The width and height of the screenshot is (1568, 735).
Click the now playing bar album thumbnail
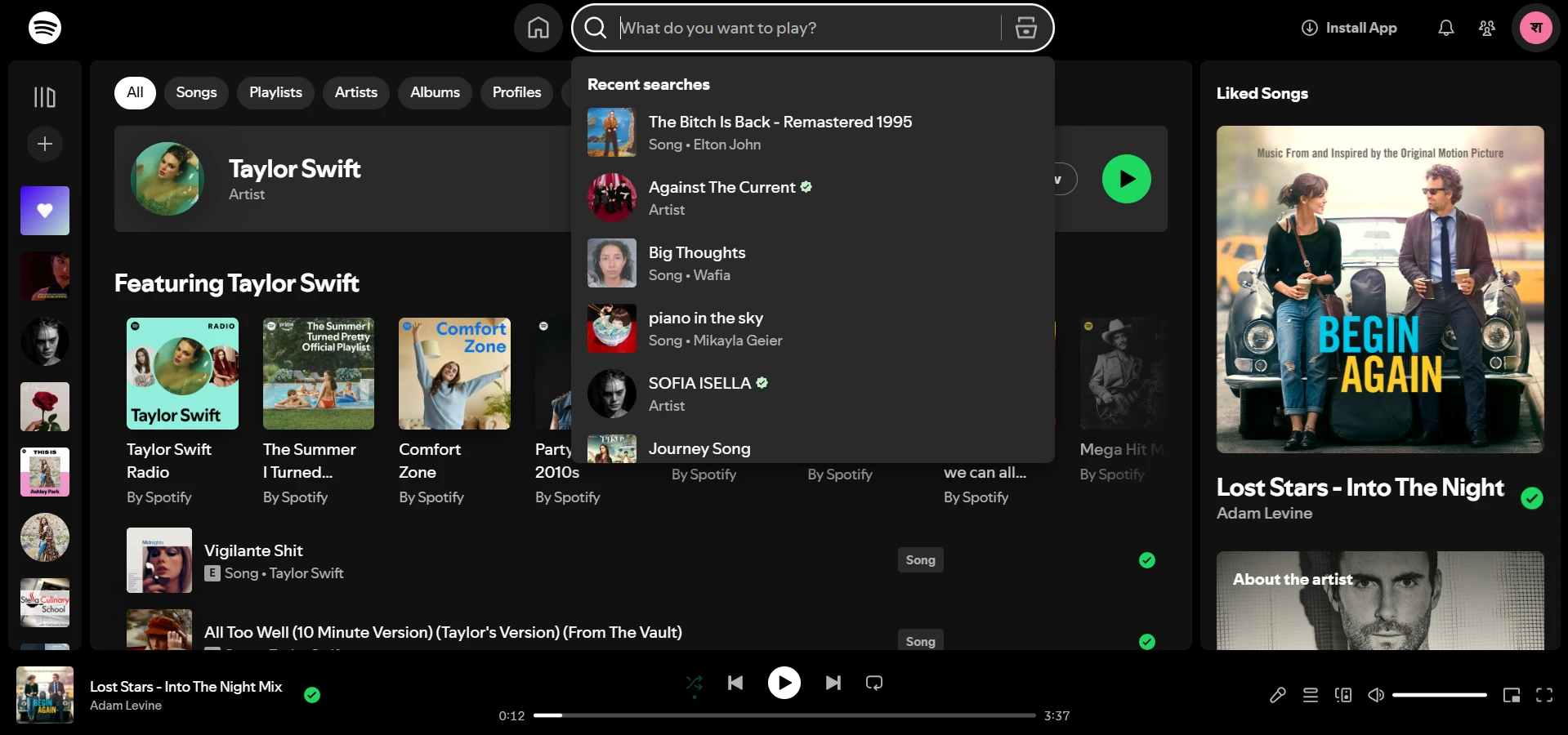click(x=45, y=695)
